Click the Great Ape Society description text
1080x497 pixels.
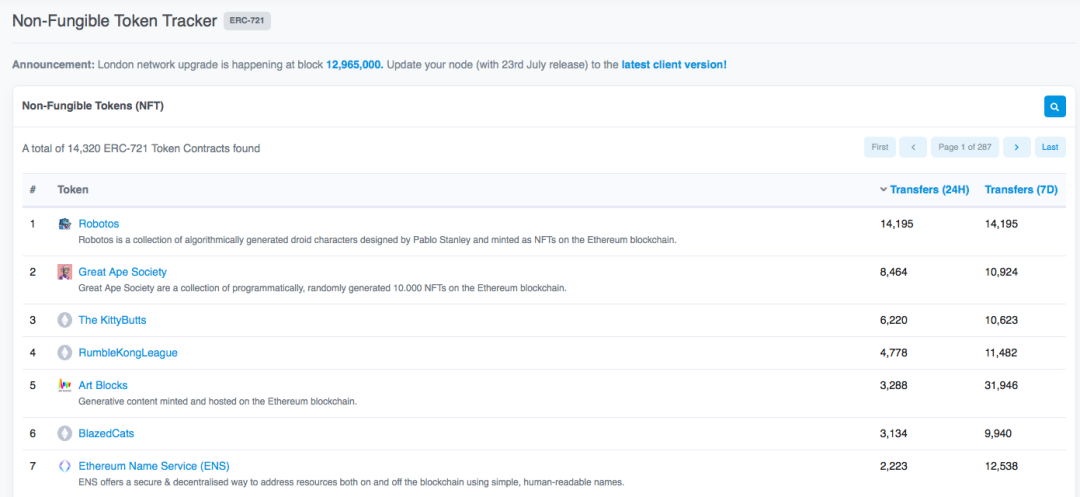tap(322, 288)
